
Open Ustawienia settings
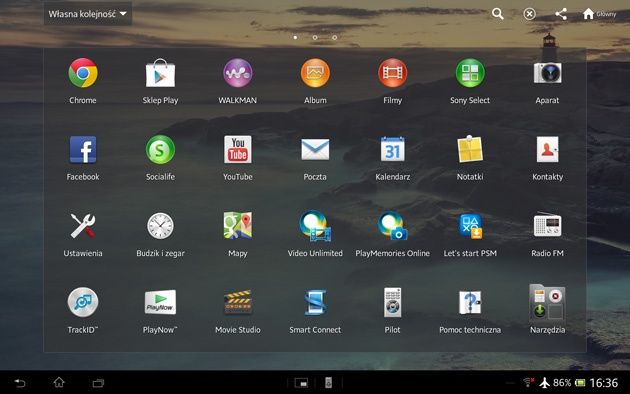pyautogui.click(x=83, y=226)
